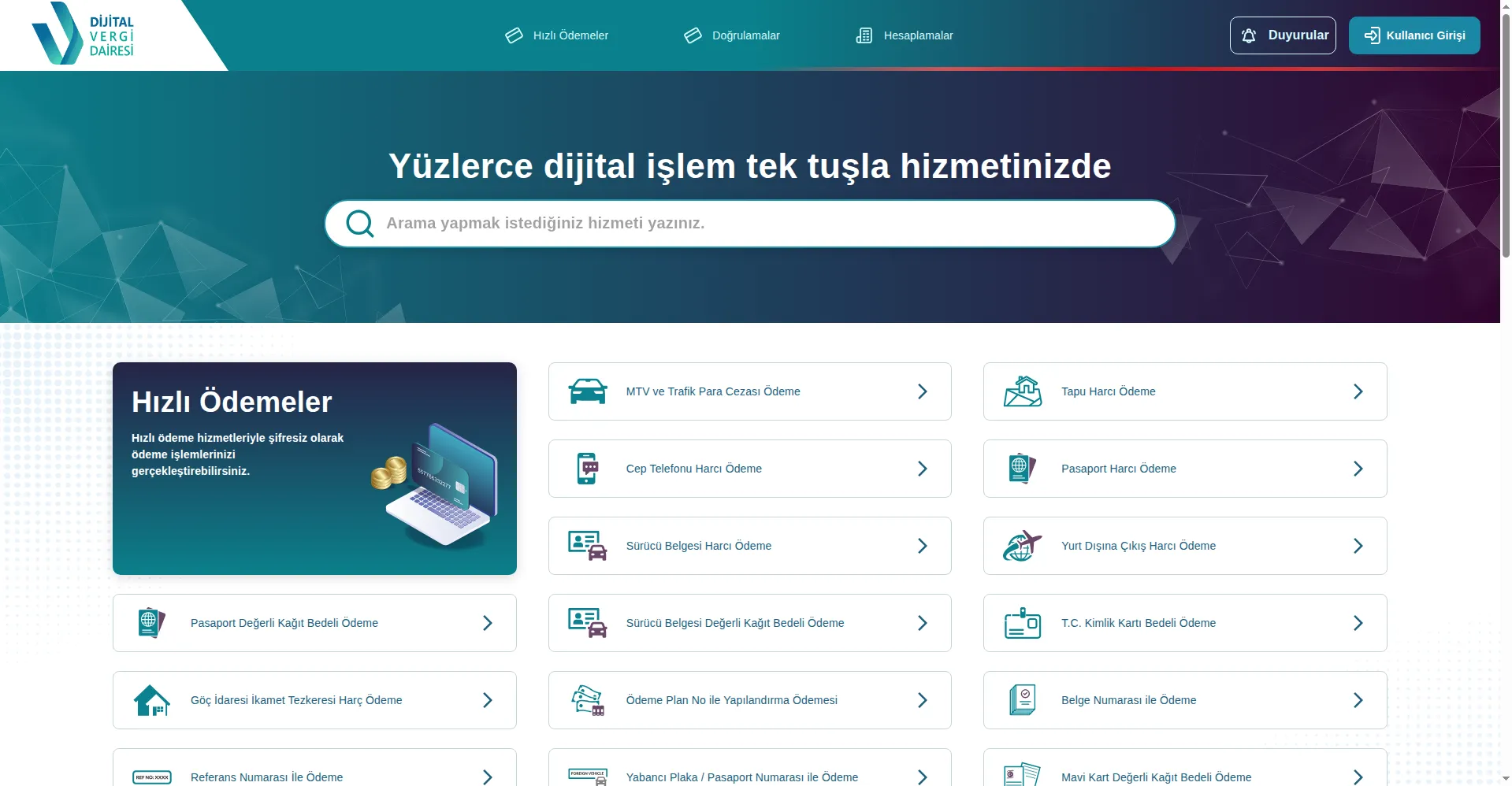Screen dimensions: 1512x786
Task: Open Duyurular announcements button
Action: [1283, 35]
